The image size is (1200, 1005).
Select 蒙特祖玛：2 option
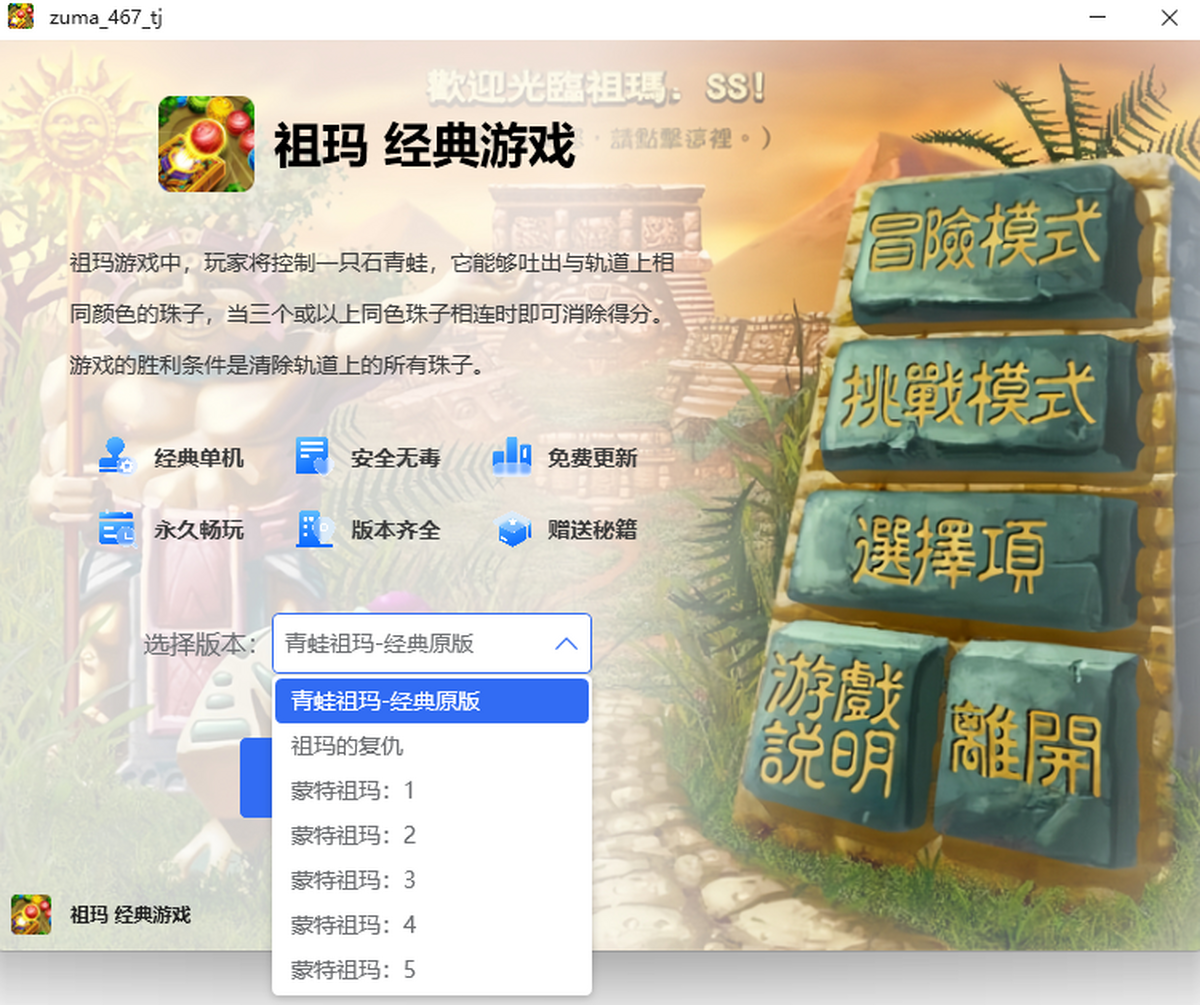click(x=431, y=835)
